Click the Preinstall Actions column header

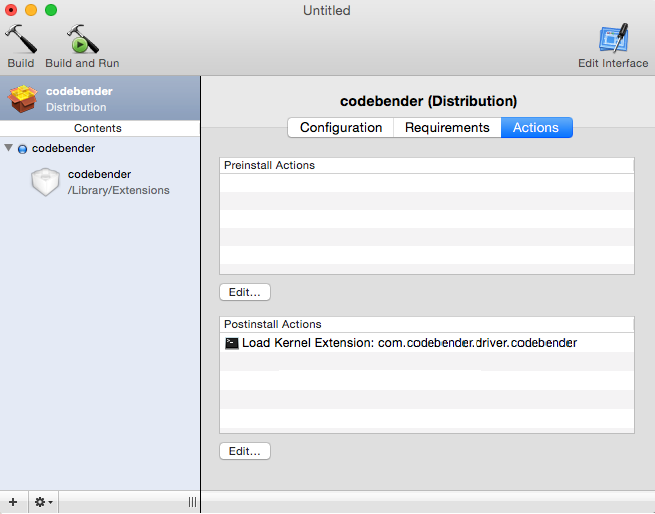point(427,165)
